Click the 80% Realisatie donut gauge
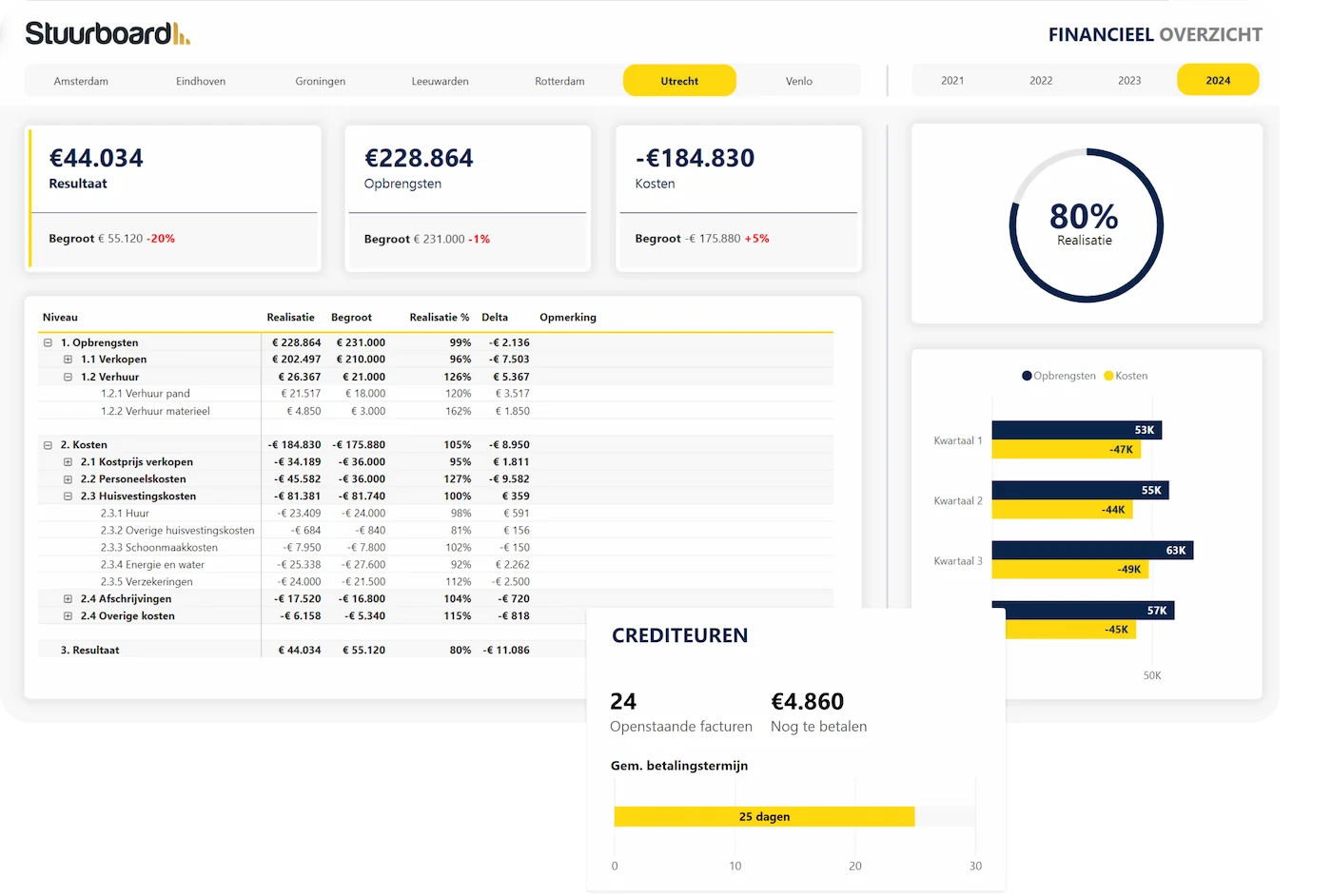This screenshot has width=1332, height=896. pyautogui.click(x=1086, y=225)
